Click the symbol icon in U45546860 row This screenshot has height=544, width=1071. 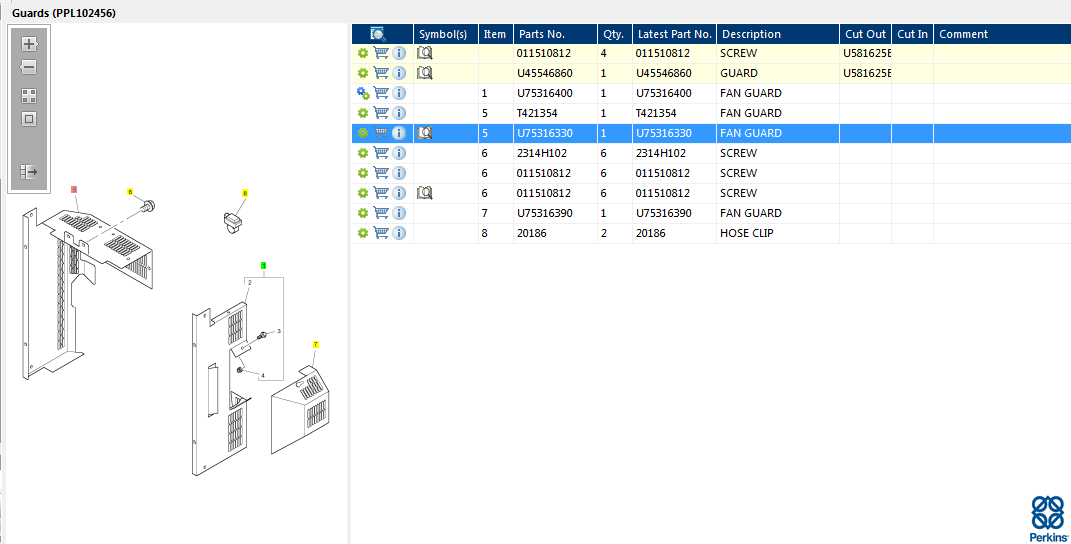click(x=425, y=73)
